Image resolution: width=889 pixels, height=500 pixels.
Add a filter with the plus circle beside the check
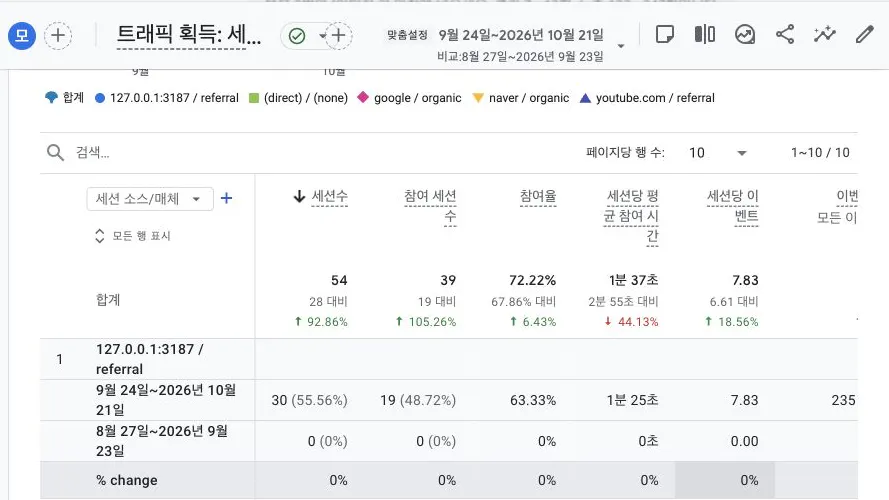[338, 36]
